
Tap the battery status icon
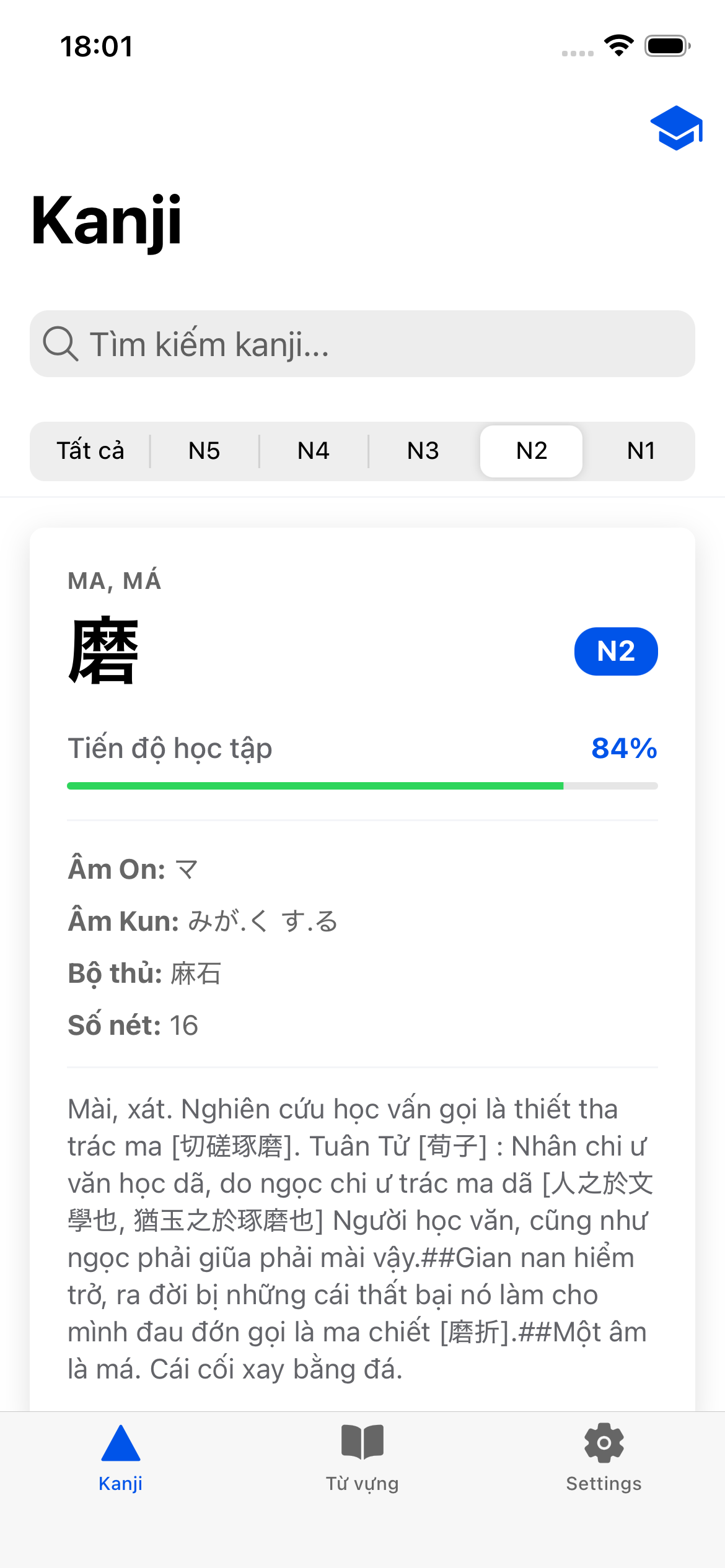[667, 46]
